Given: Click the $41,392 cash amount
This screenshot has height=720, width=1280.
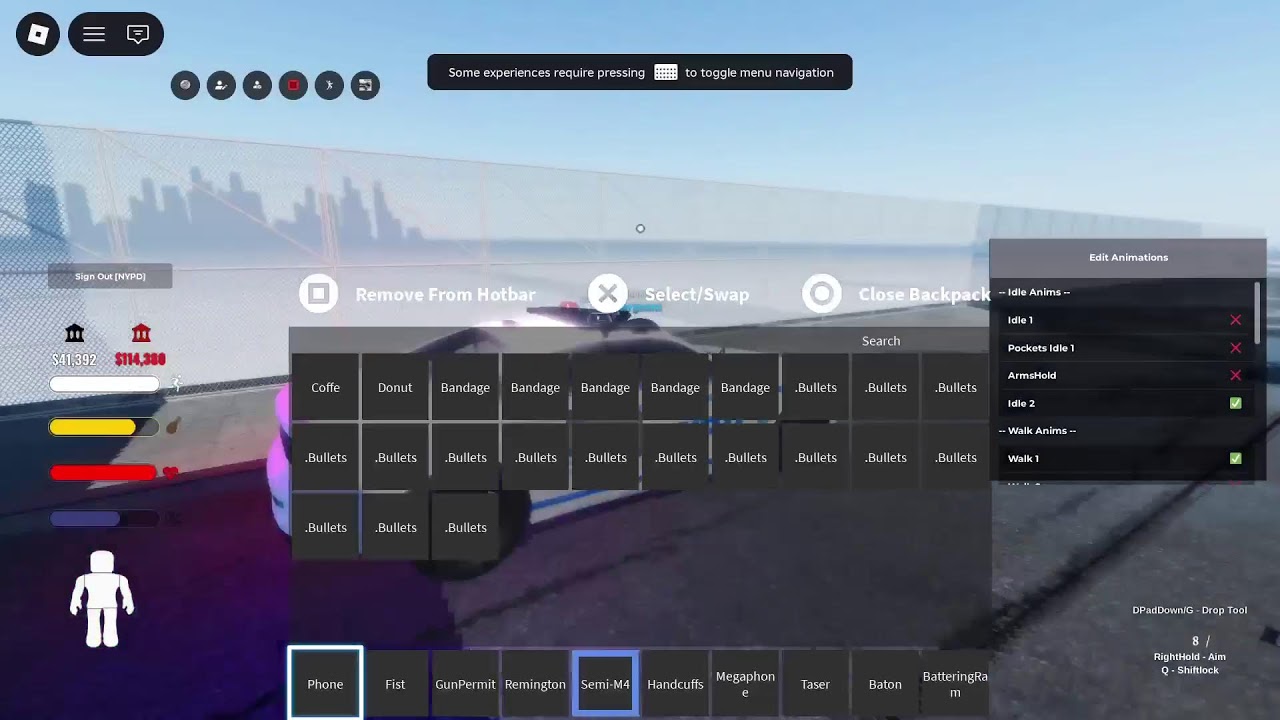Looking at the screenshot, I should [74, 359].
